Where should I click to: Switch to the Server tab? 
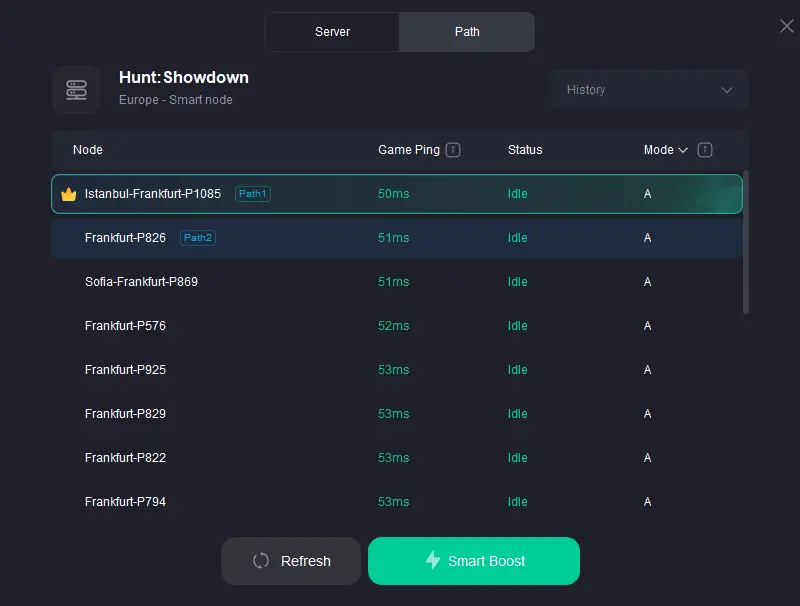332,32
